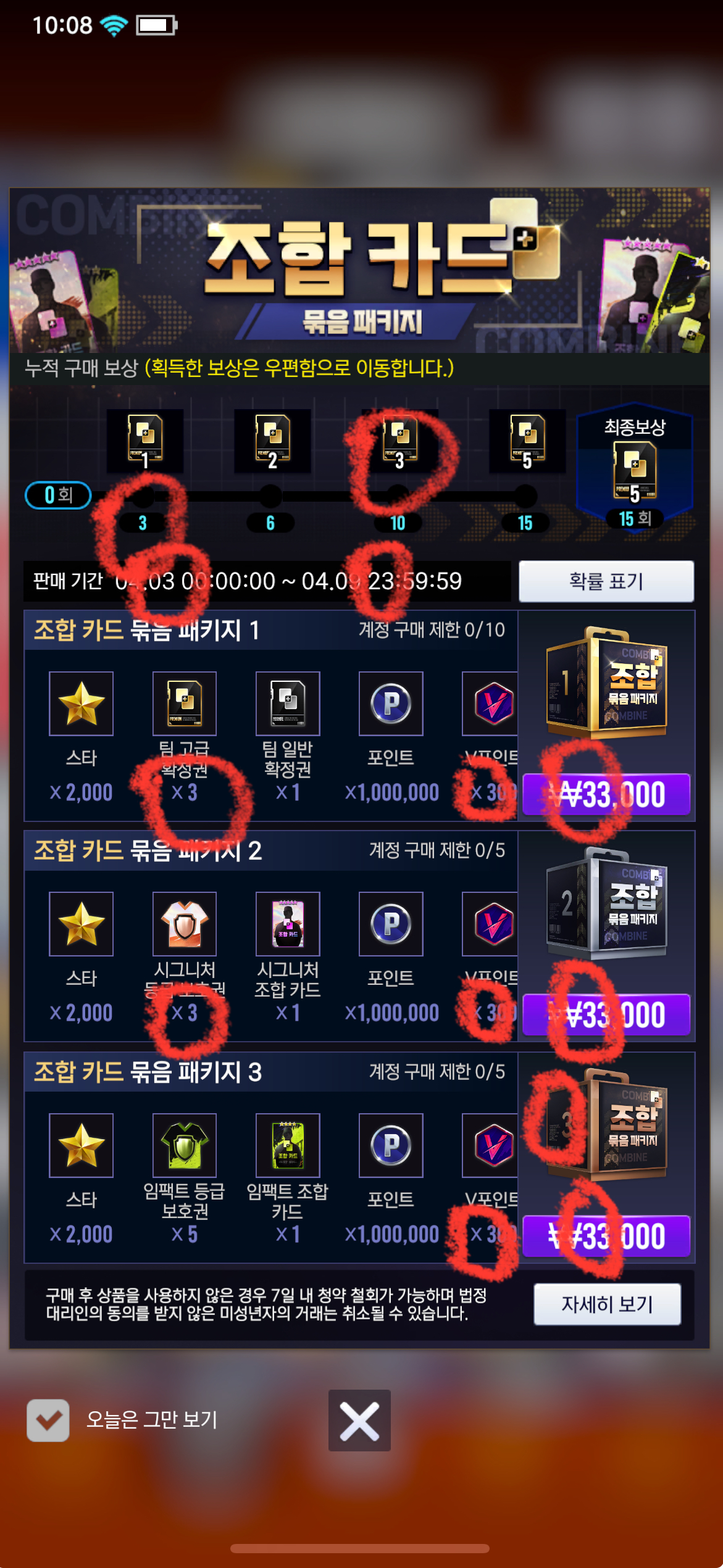Tap the 15-purchase milestone reward card
Screen dimensions: 723x1568
click(x=527, y=441)
